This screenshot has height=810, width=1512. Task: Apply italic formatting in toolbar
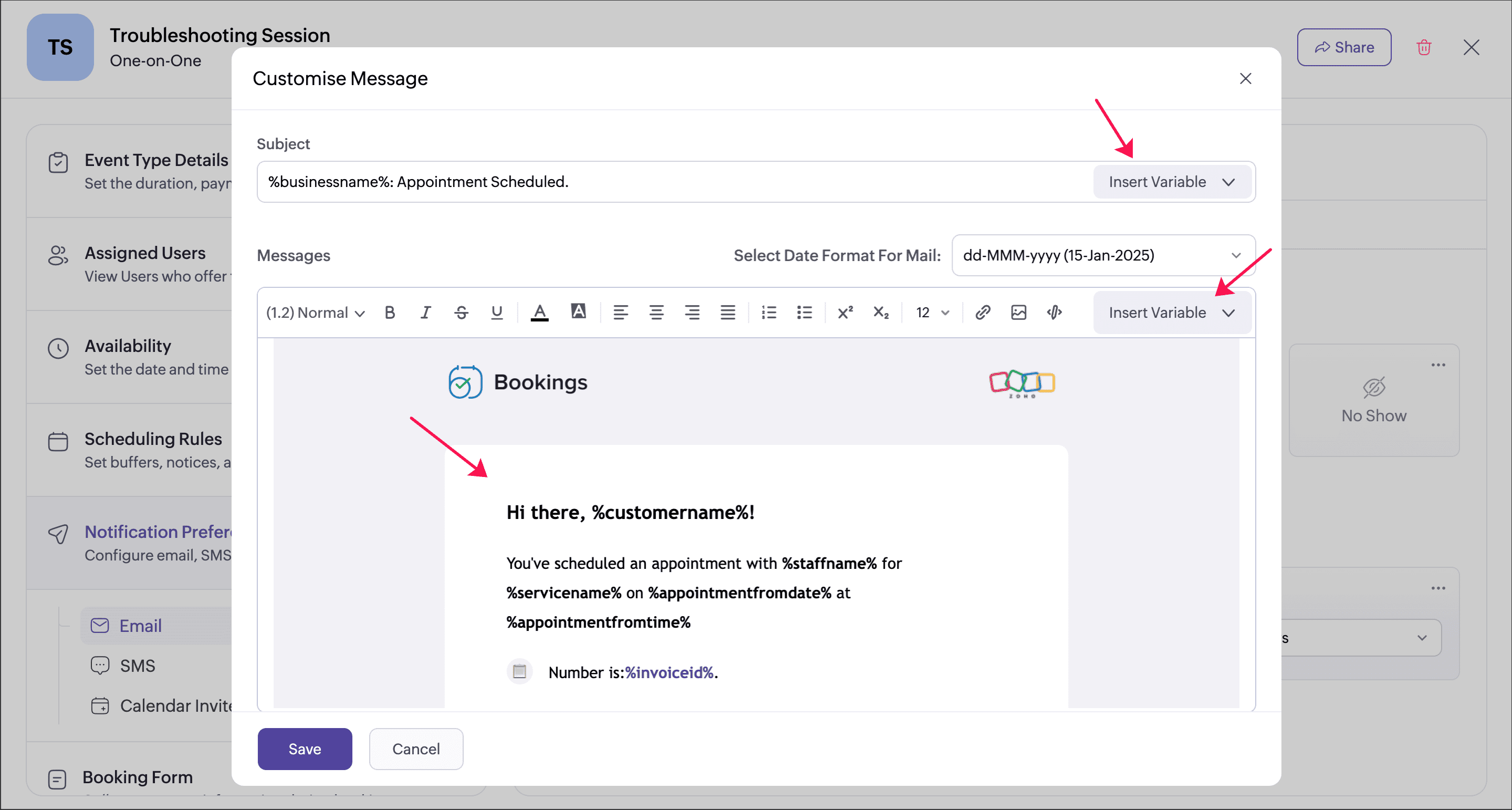(x=425, y=312)
